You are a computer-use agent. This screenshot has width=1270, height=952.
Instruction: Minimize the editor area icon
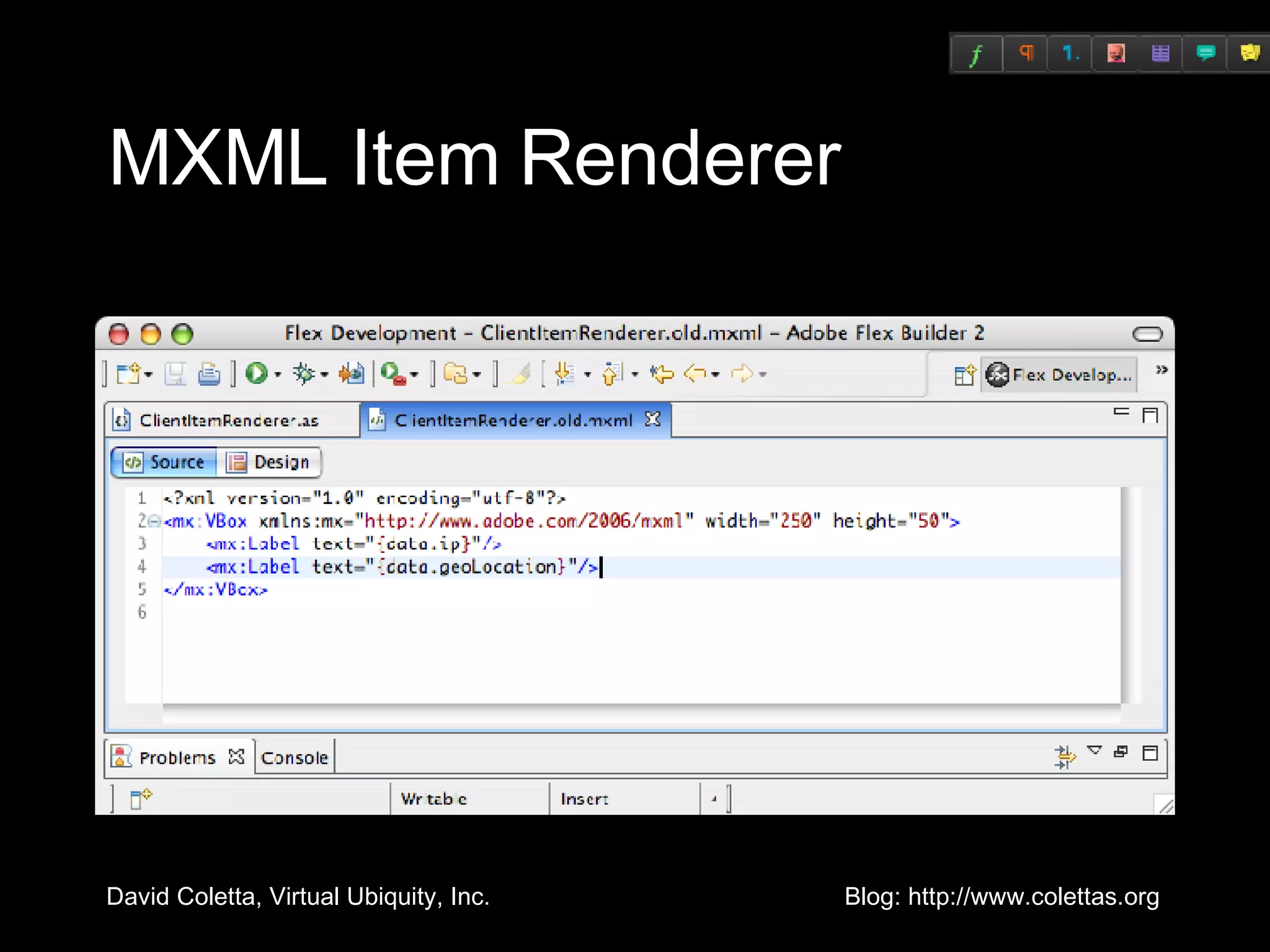tap(1121, 412)
